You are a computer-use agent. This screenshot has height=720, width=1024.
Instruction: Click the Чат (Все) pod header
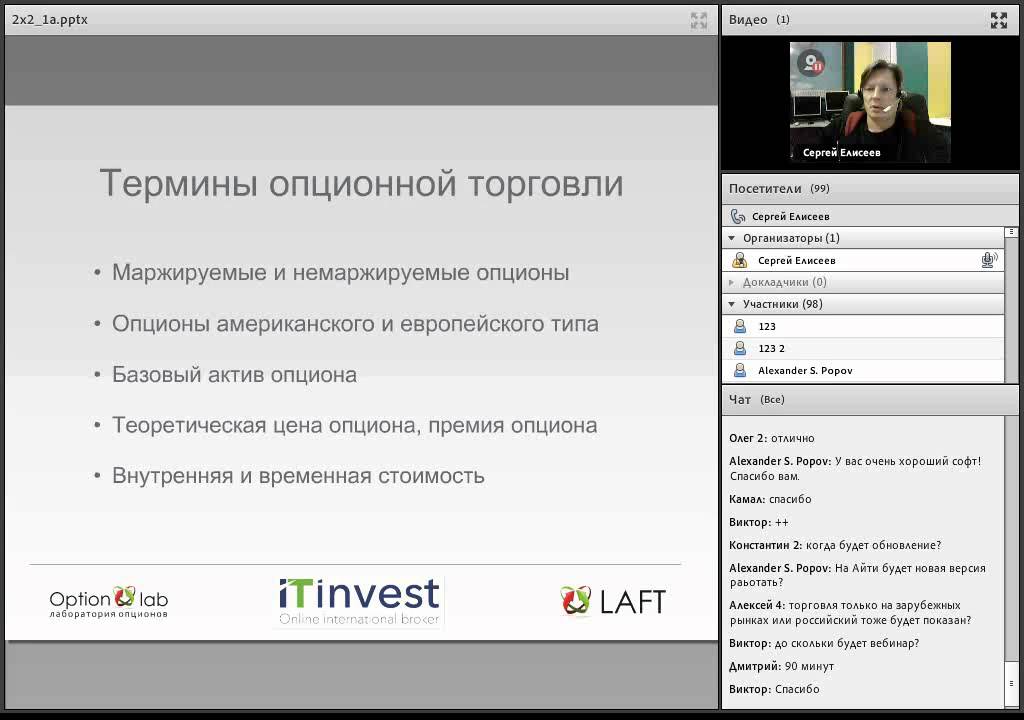[x=870, y=399]
